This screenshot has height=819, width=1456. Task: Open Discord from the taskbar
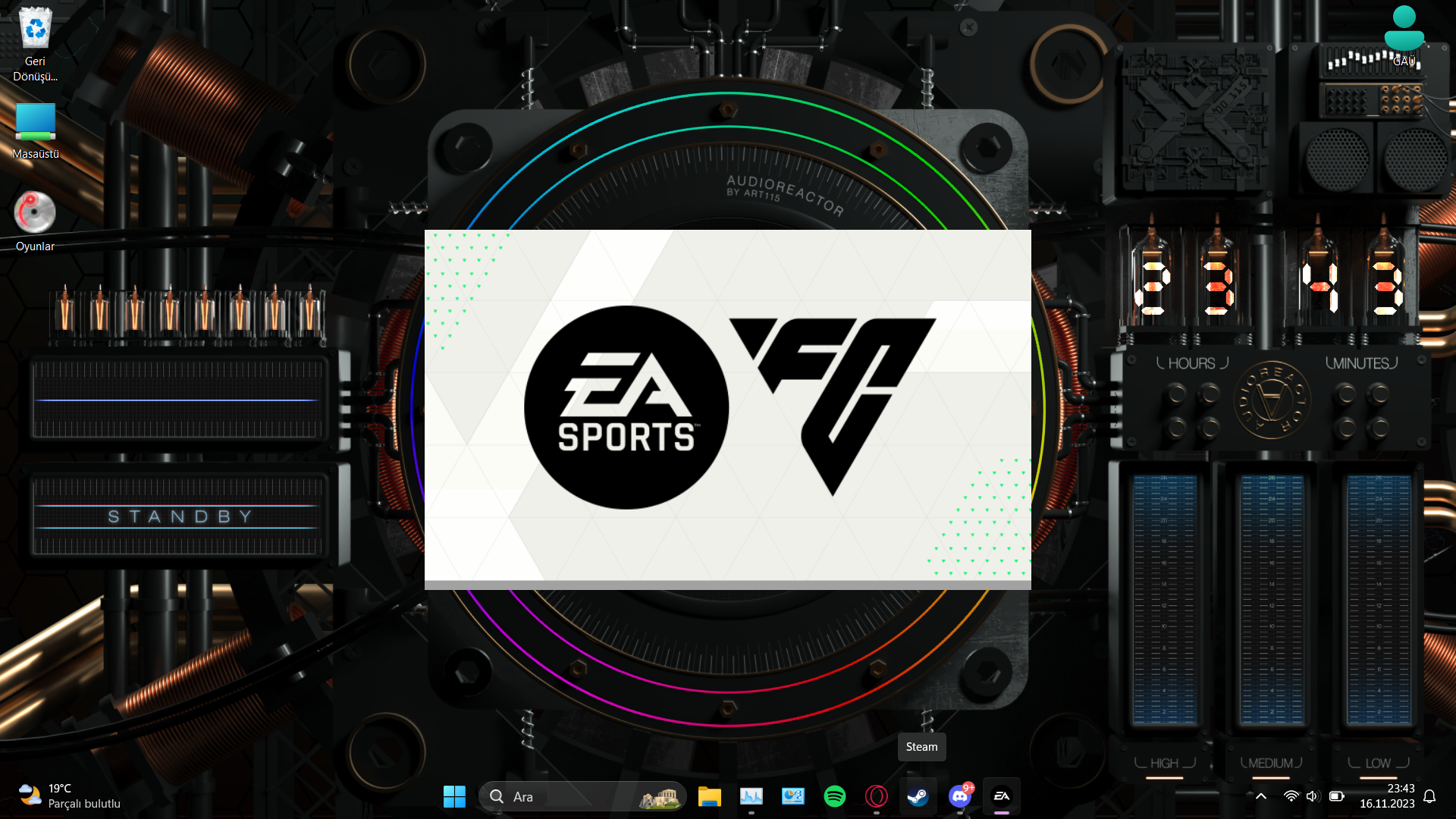959,796
